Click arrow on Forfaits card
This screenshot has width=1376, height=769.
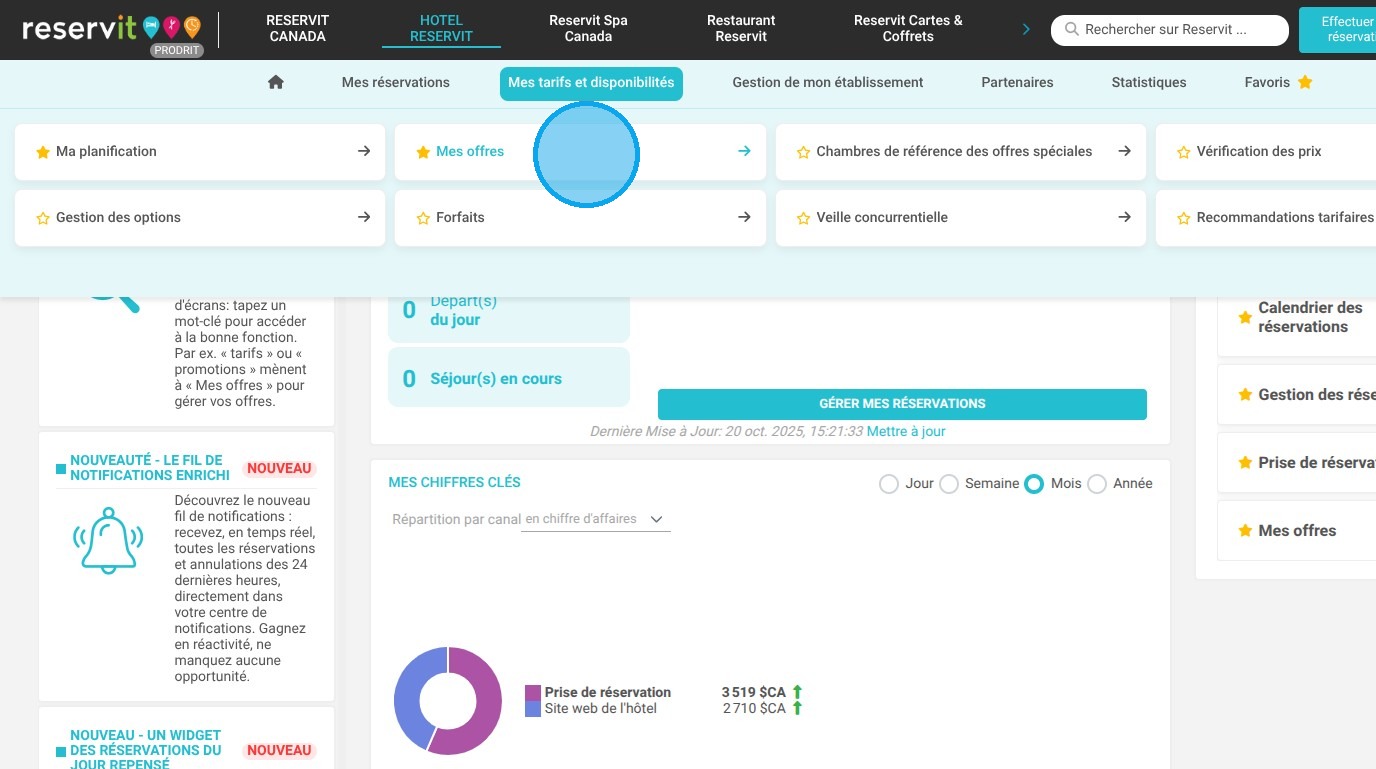click(744, 217)
